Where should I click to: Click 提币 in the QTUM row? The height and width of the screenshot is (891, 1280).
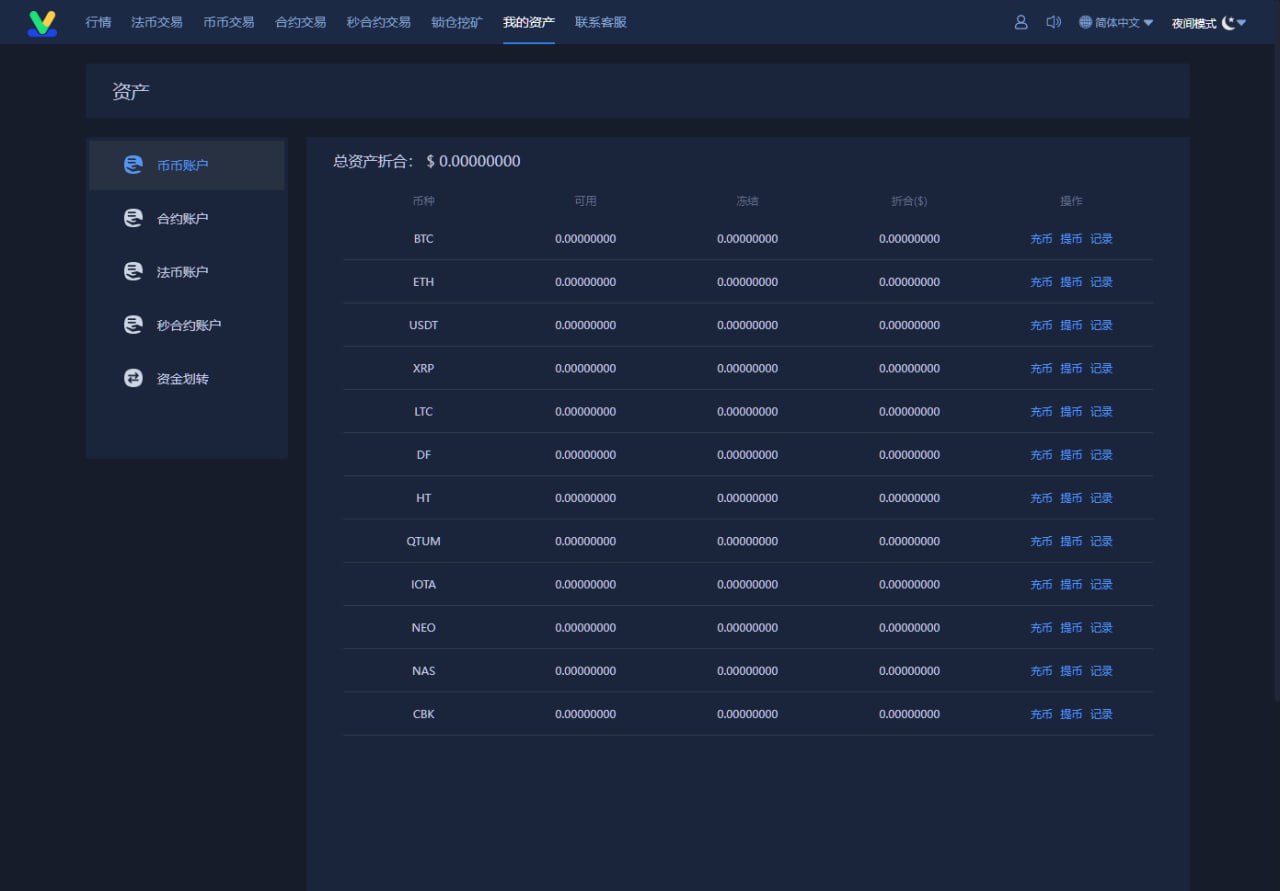(x=1071, y=541)
